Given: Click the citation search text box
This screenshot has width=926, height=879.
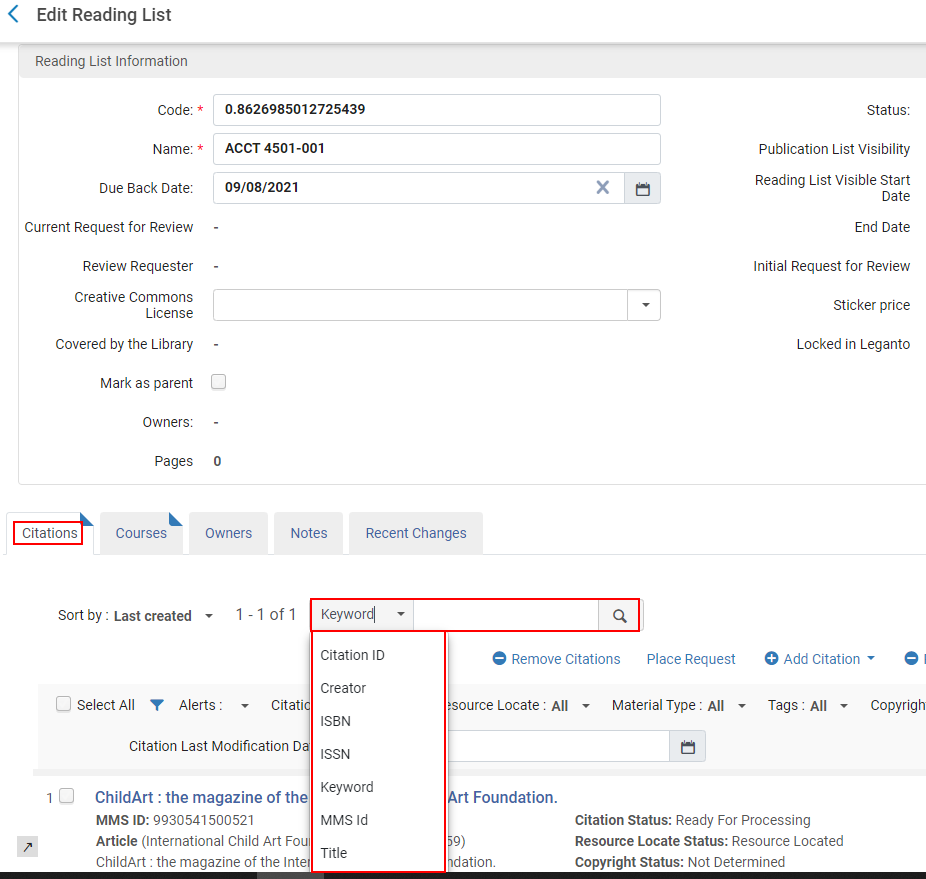Looking at the screenshot, I should click(x=506, y=615).
